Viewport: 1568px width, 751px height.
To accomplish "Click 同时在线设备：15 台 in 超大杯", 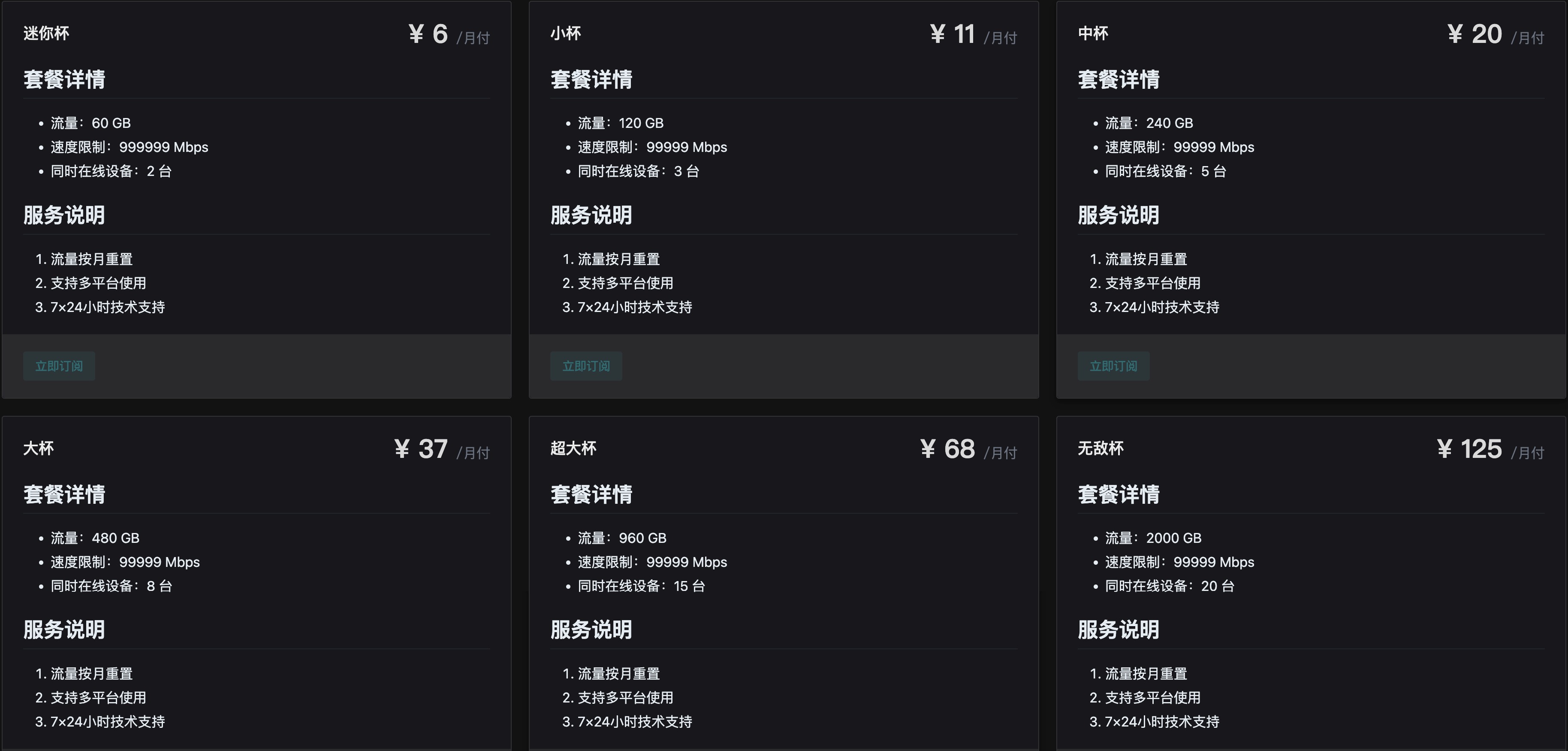I will (641, 587).
